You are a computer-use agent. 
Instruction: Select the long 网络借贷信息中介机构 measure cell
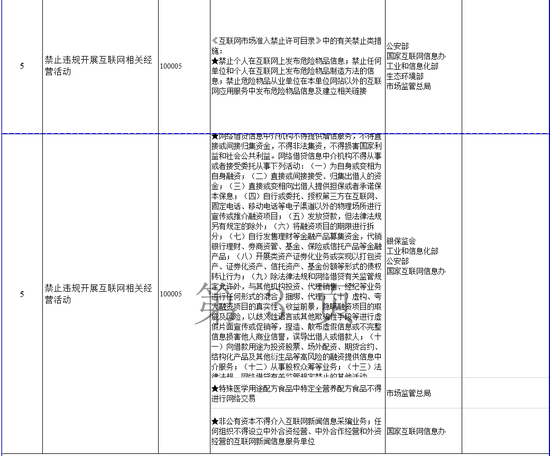coord(297,256)
